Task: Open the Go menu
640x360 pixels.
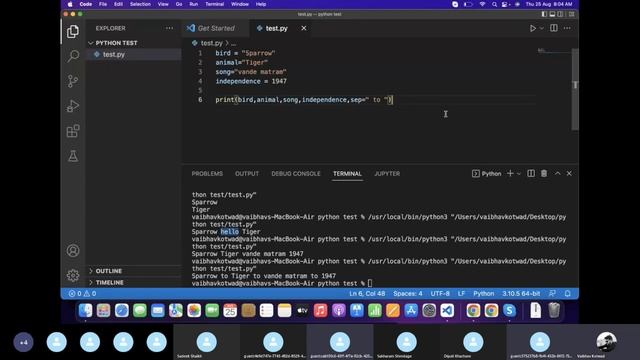Action: 179,4
